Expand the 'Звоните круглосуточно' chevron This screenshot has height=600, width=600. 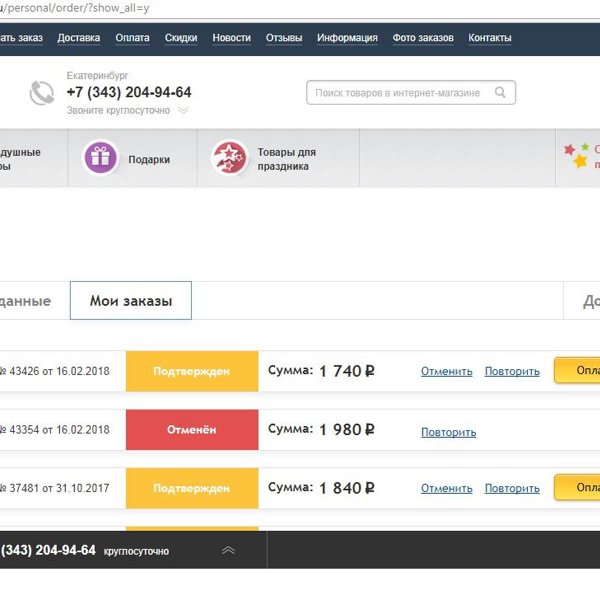point(184,111)
